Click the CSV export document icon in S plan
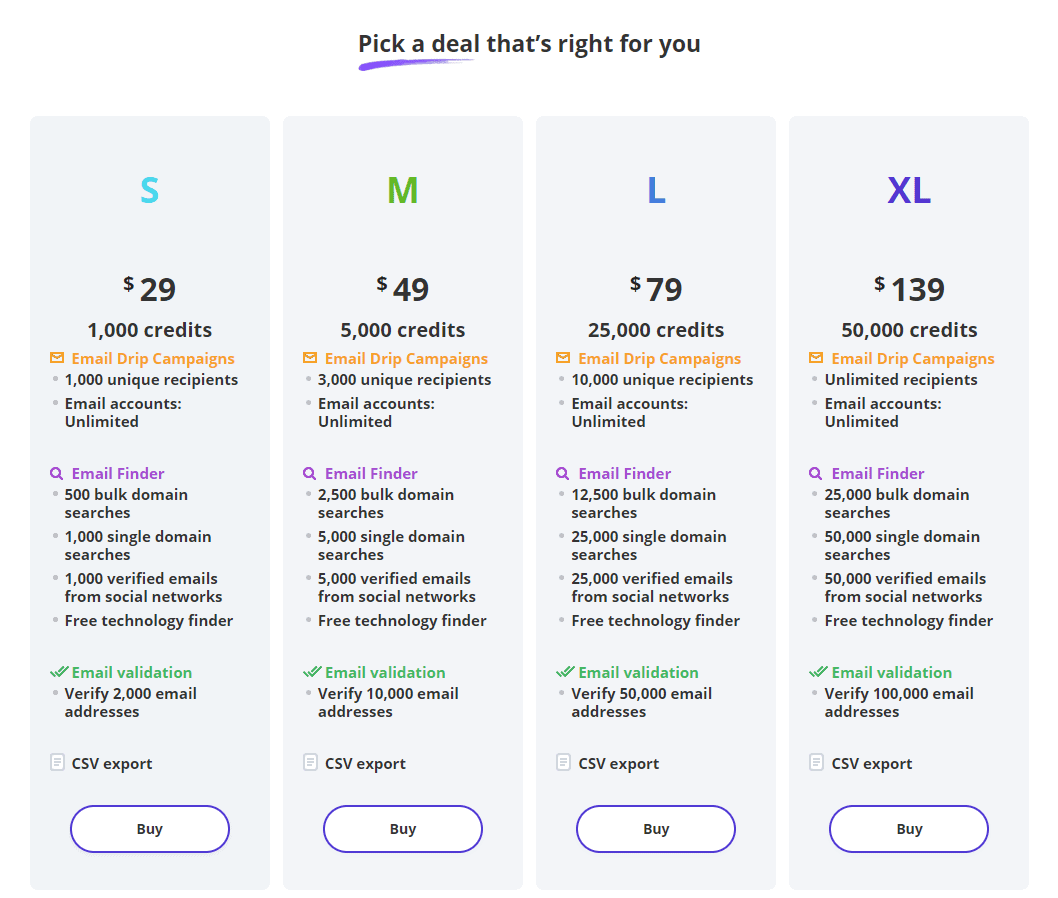 click(57, 762)
